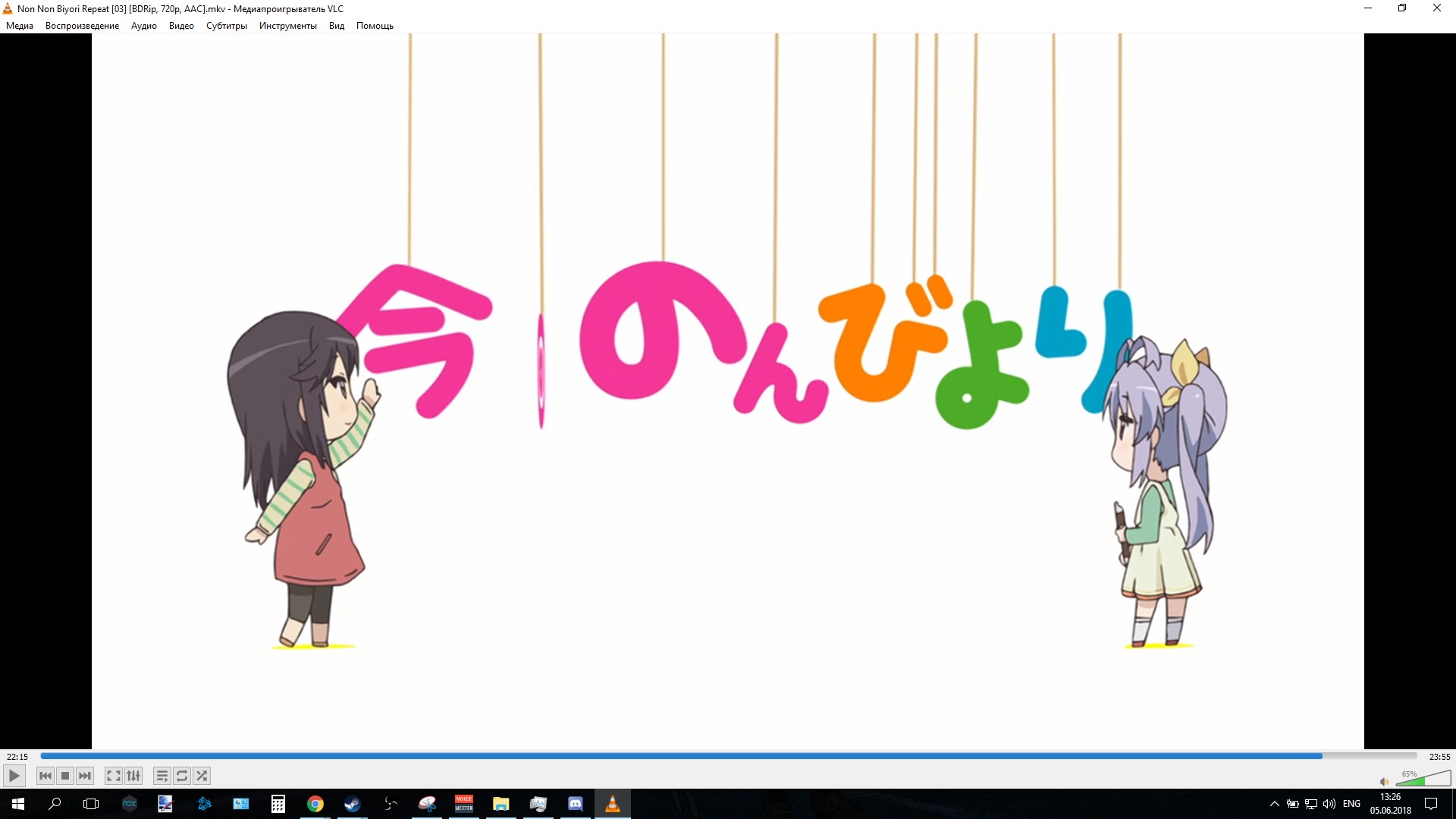Expand the Воспроизведение menu
Viewport: 1456px width, 819px height.
tap(82, 26)
